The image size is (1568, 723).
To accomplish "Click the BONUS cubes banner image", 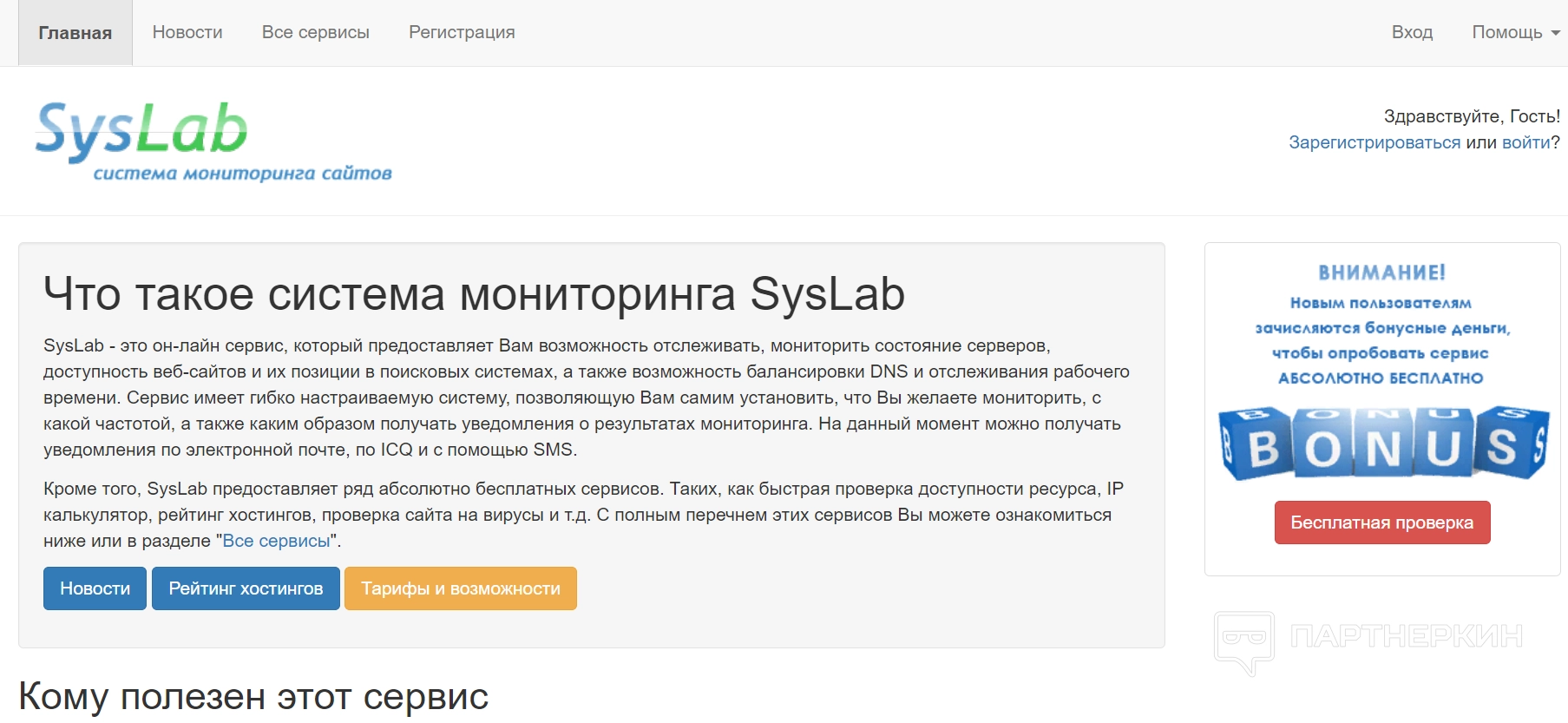I will 1383,444.
